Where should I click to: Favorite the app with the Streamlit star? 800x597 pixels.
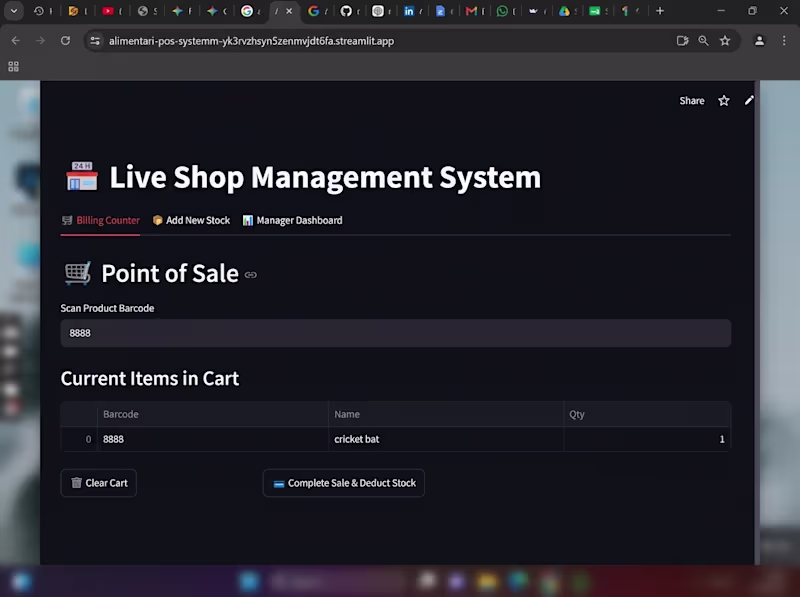[723, 101]
